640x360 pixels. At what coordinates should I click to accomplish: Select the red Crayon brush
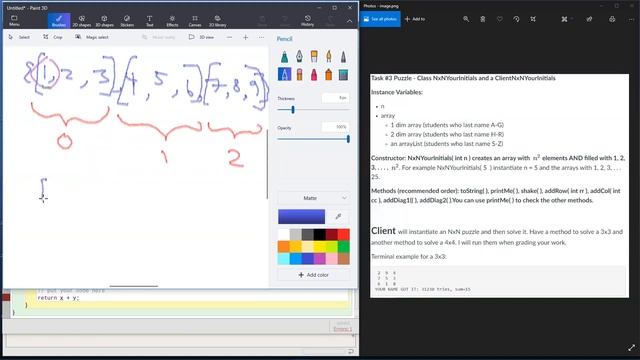click(314, 74)
